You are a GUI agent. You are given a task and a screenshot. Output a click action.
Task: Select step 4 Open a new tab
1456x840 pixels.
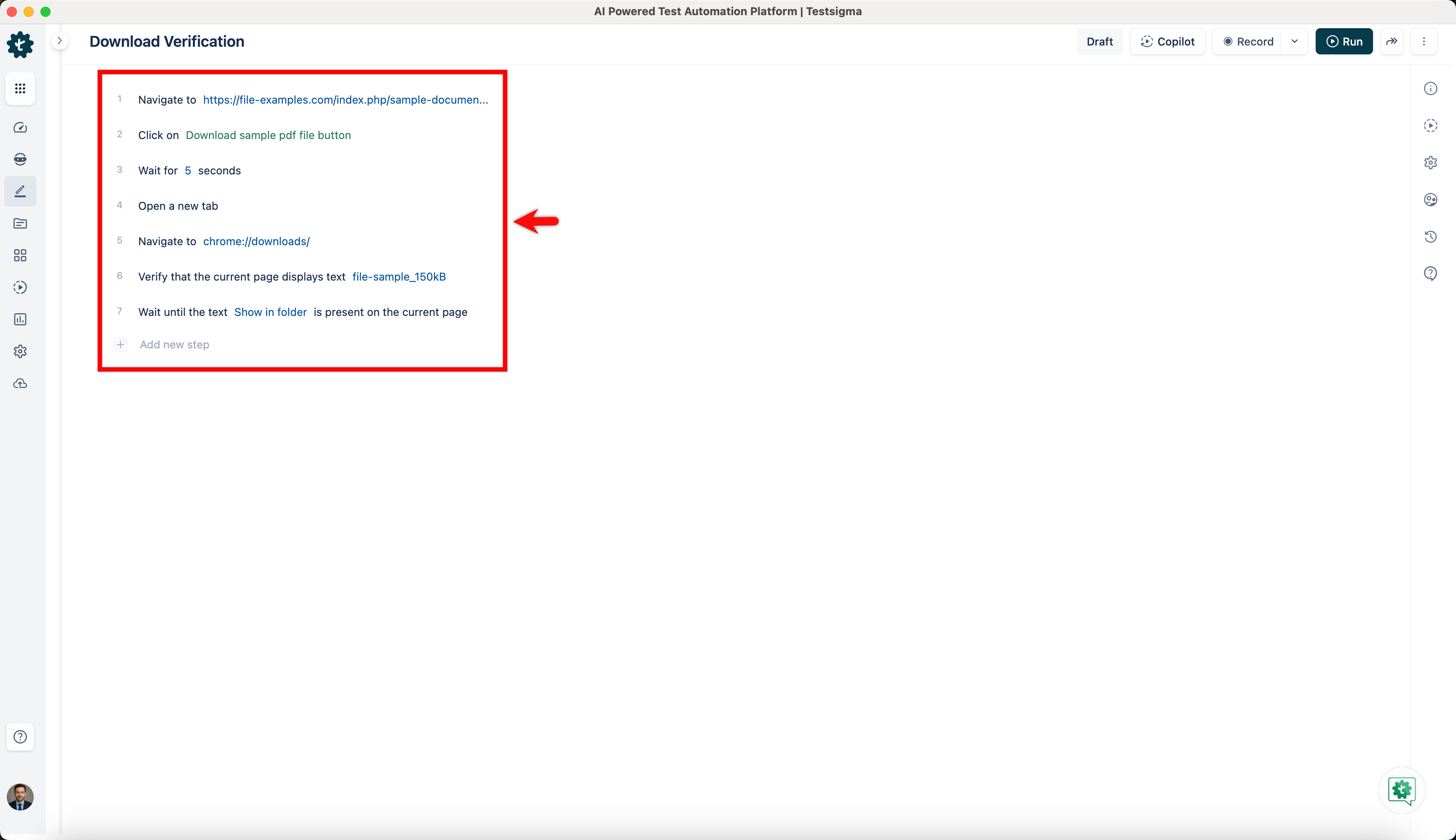tap(178, 206)
